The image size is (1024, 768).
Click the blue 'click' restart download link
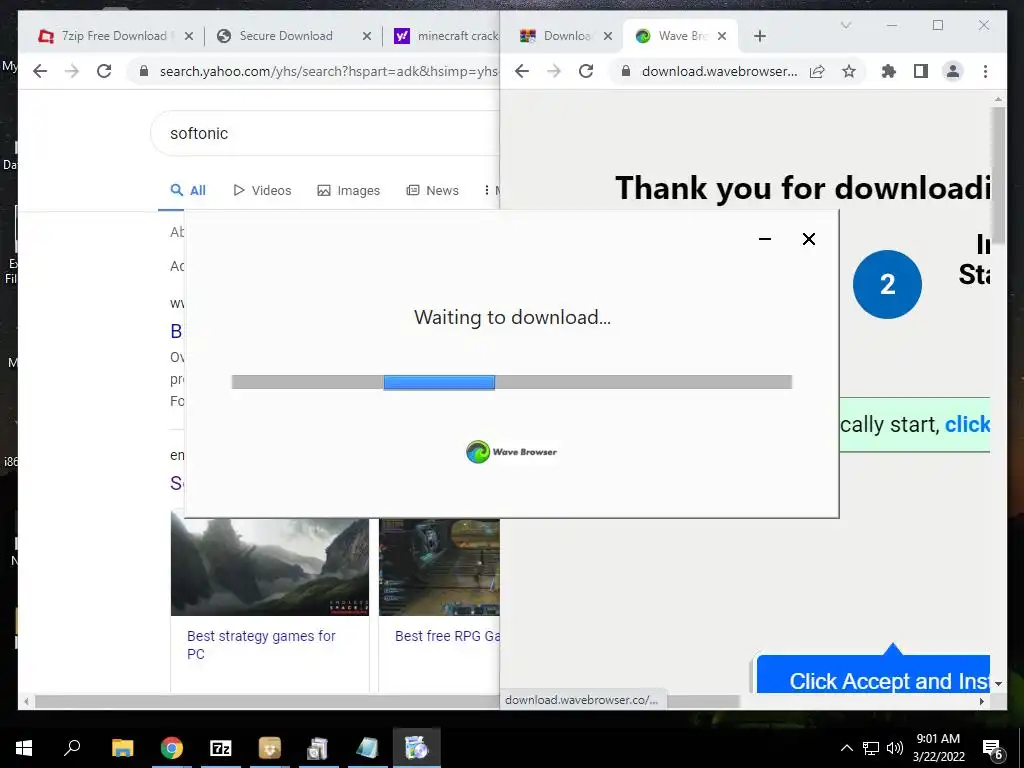967,424
